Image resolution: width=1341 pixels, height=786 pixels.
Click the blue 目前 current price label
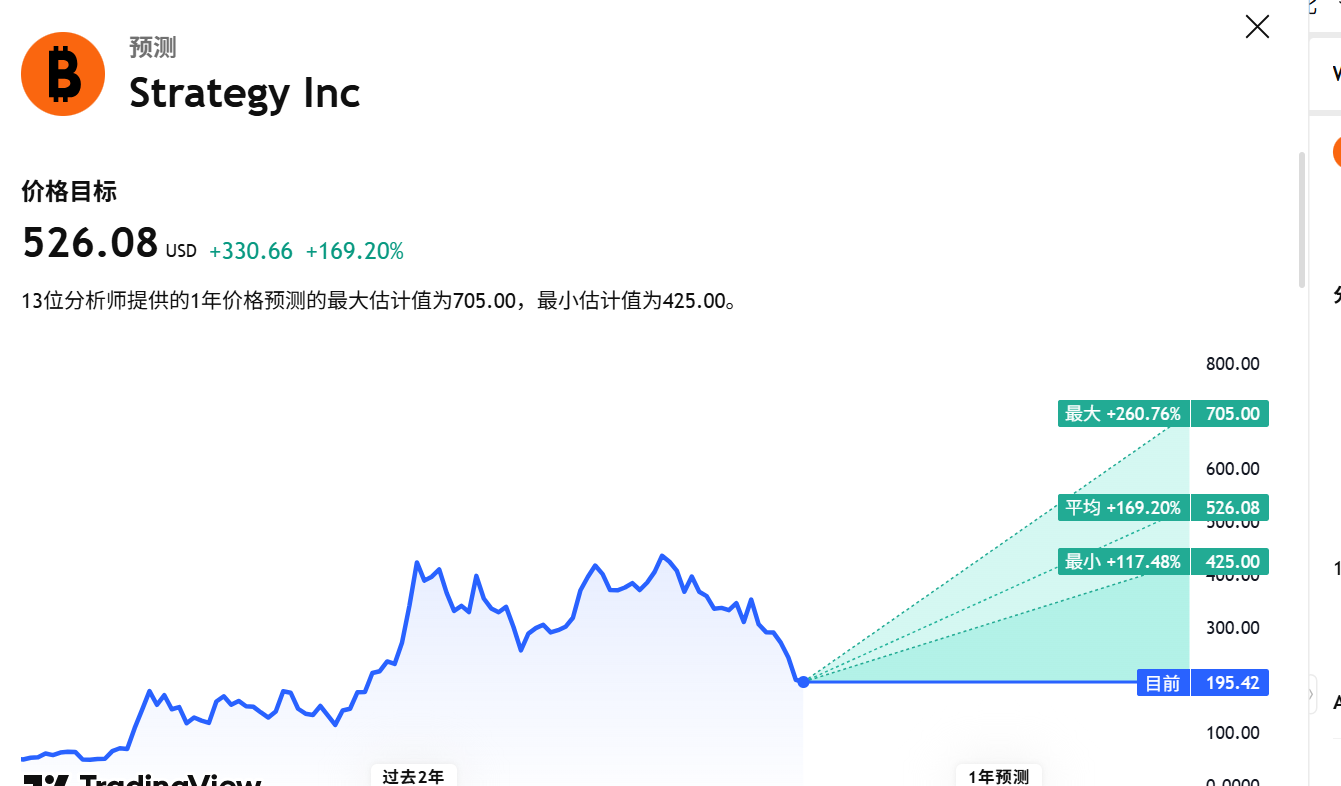click(x=1163, y=683)
